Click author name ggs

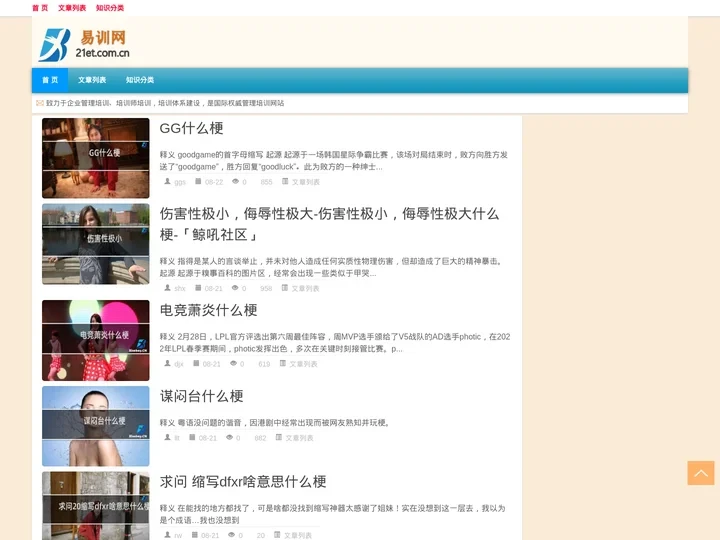click(x=180, y=182)
